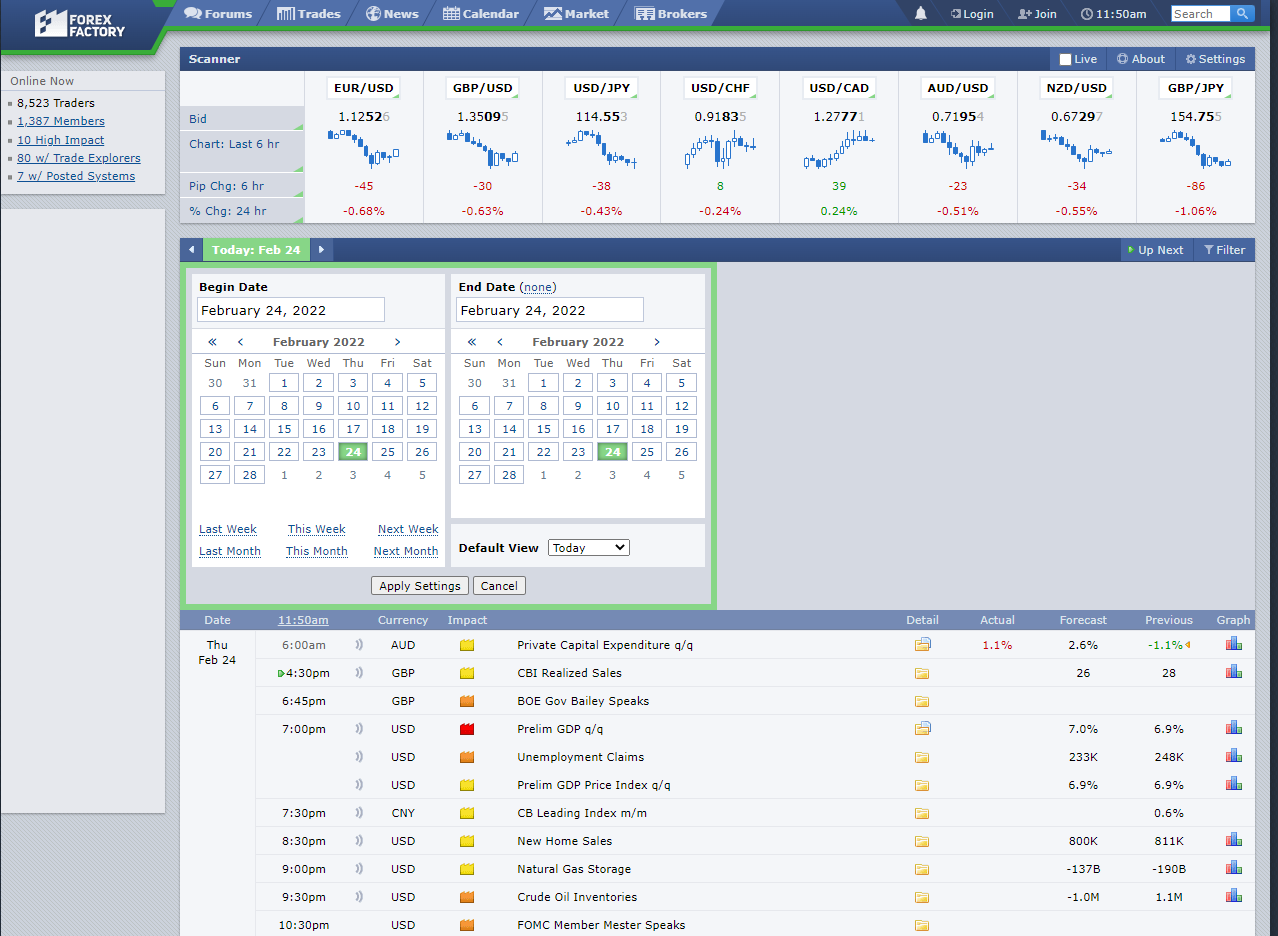
Task: Click the Up Next button
Action: (x=1155, y=250)
